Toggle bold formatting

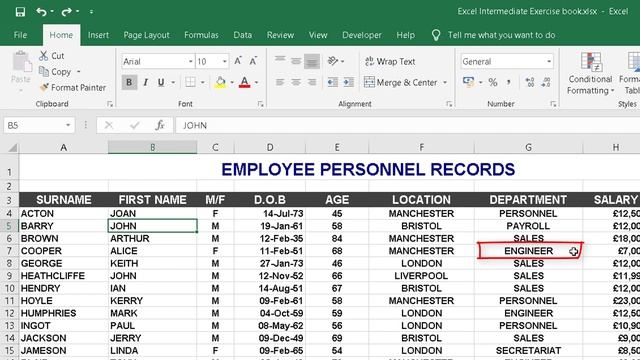click(x=129, y=82)
